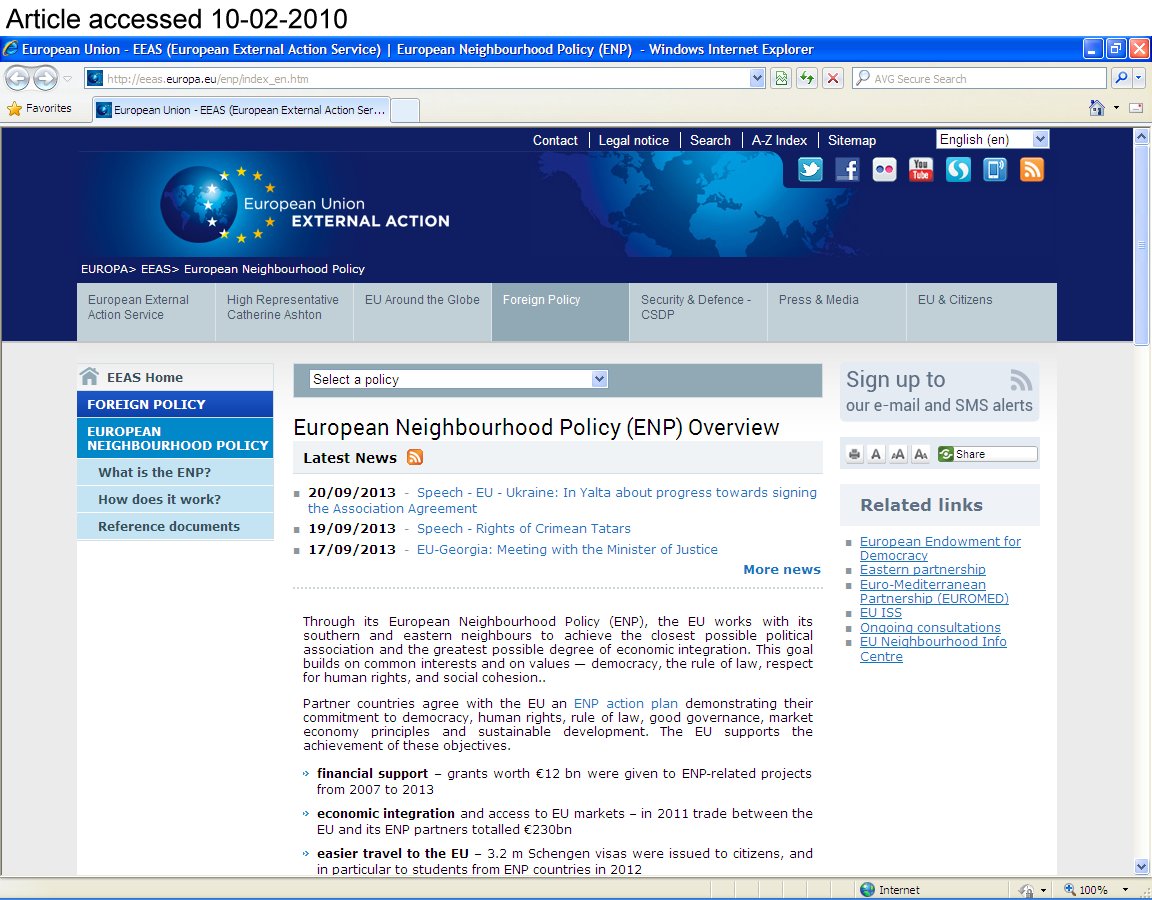
Task: Open the Eastern partnership related link
Action: pyautogui.click(x=922, y=570)
